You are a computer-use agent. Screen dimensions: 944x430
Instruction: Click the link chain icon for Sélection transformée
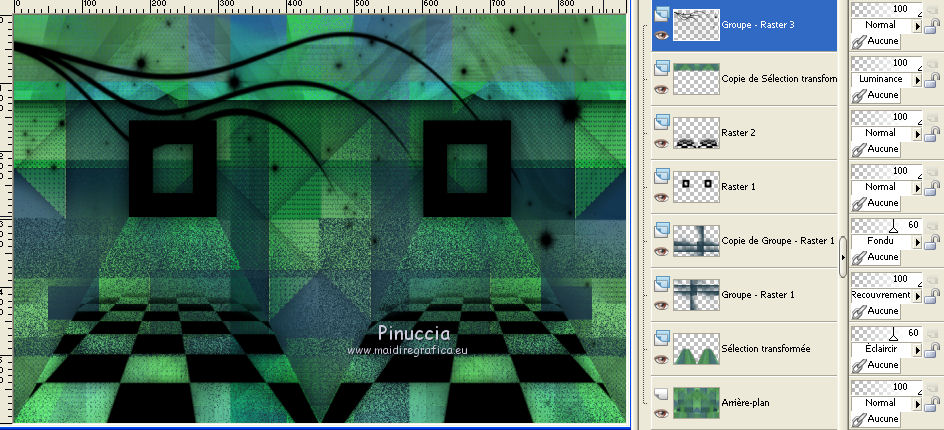pyautogui.click(x=859, y=365)
